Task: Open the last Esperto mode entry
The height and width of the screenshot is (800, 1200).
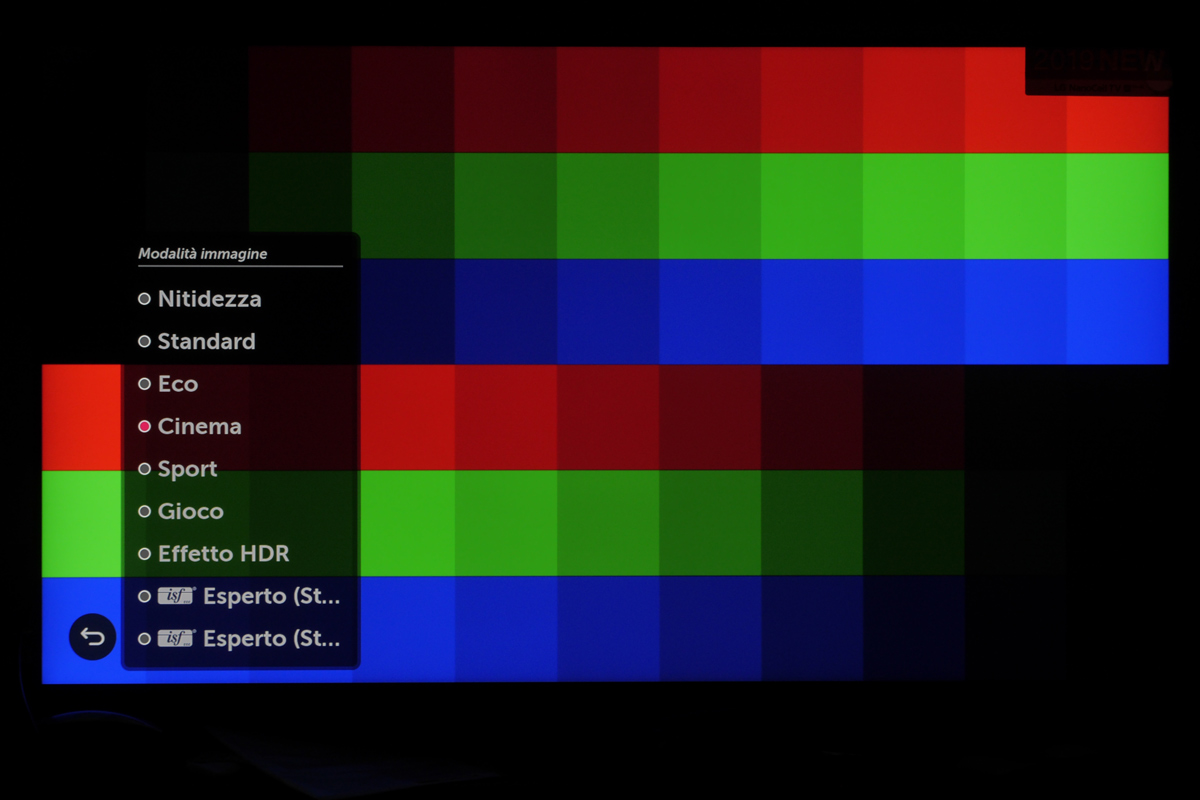Action: tap(270, 639)
